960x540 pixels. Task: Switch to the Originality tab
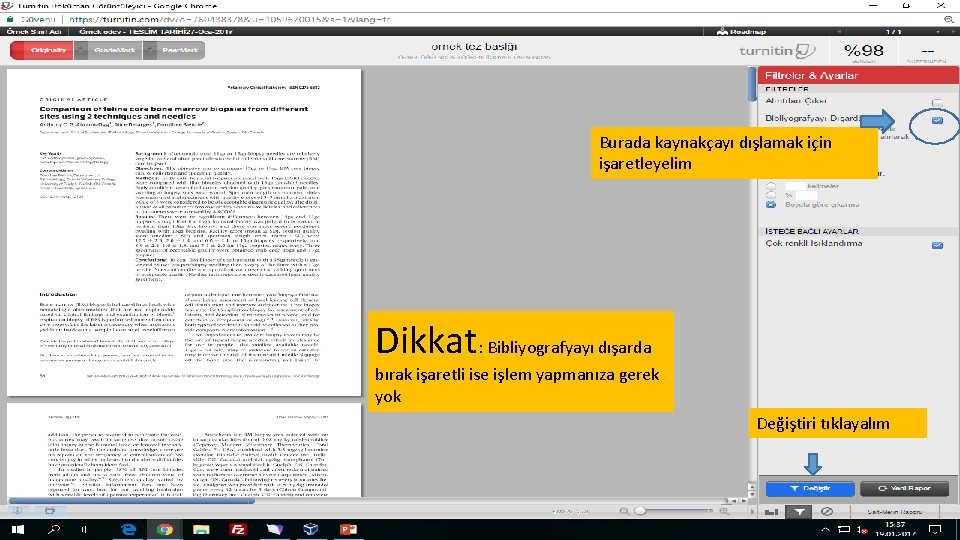click(42, 50)
